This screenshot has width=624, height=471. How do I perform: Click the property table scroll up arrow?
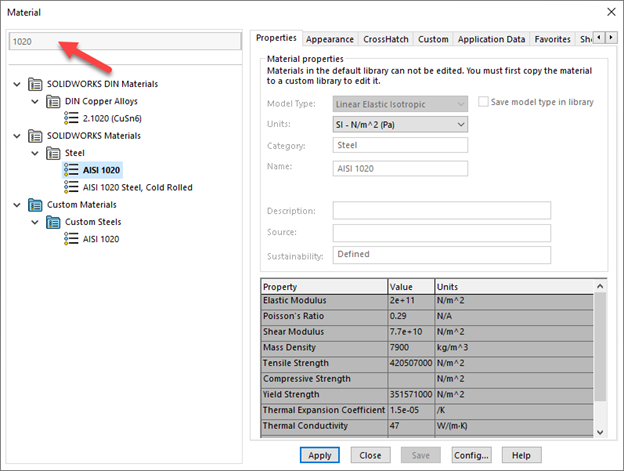[x=600, y=286]
